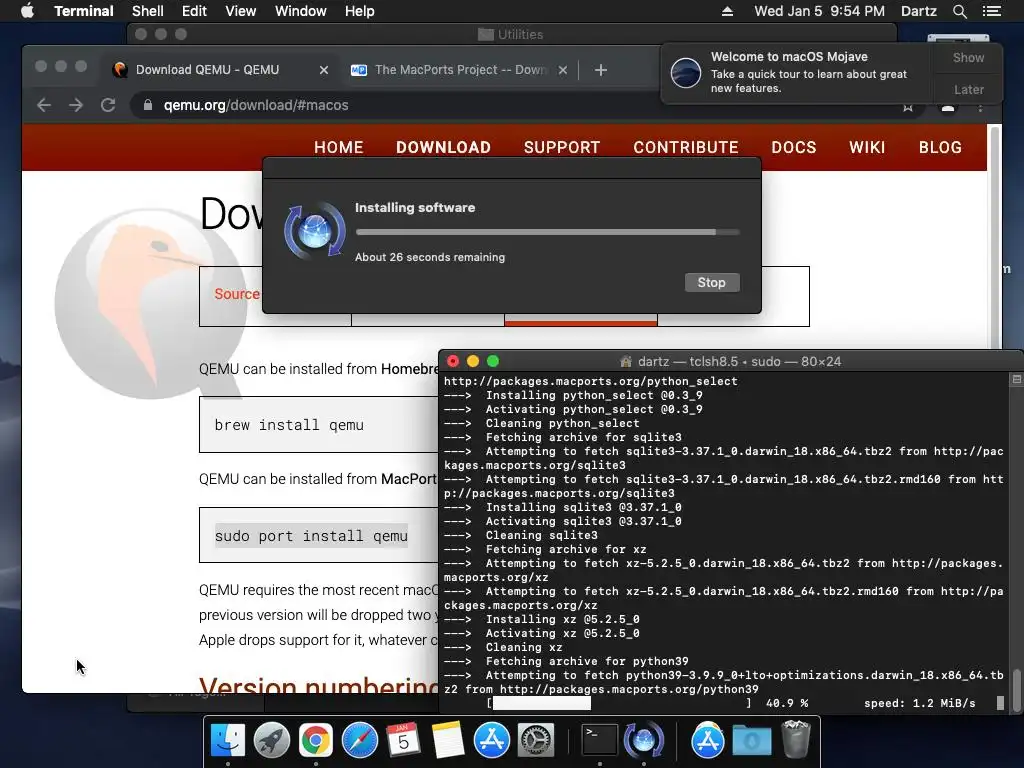Open Applications folder in Dock

(708, 741)
